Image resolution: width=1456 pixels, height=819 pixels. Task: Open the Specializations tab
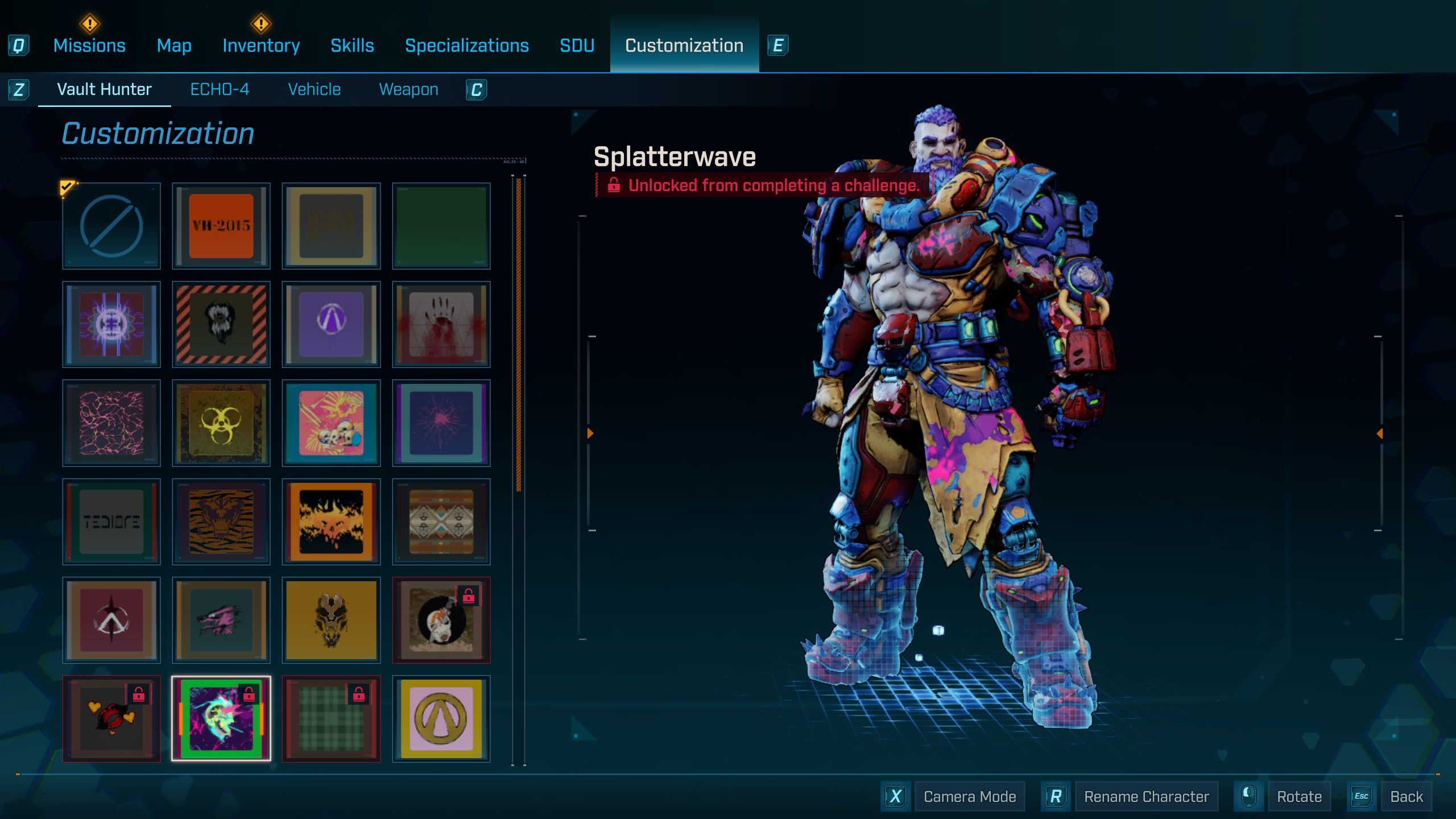(467, 45)
